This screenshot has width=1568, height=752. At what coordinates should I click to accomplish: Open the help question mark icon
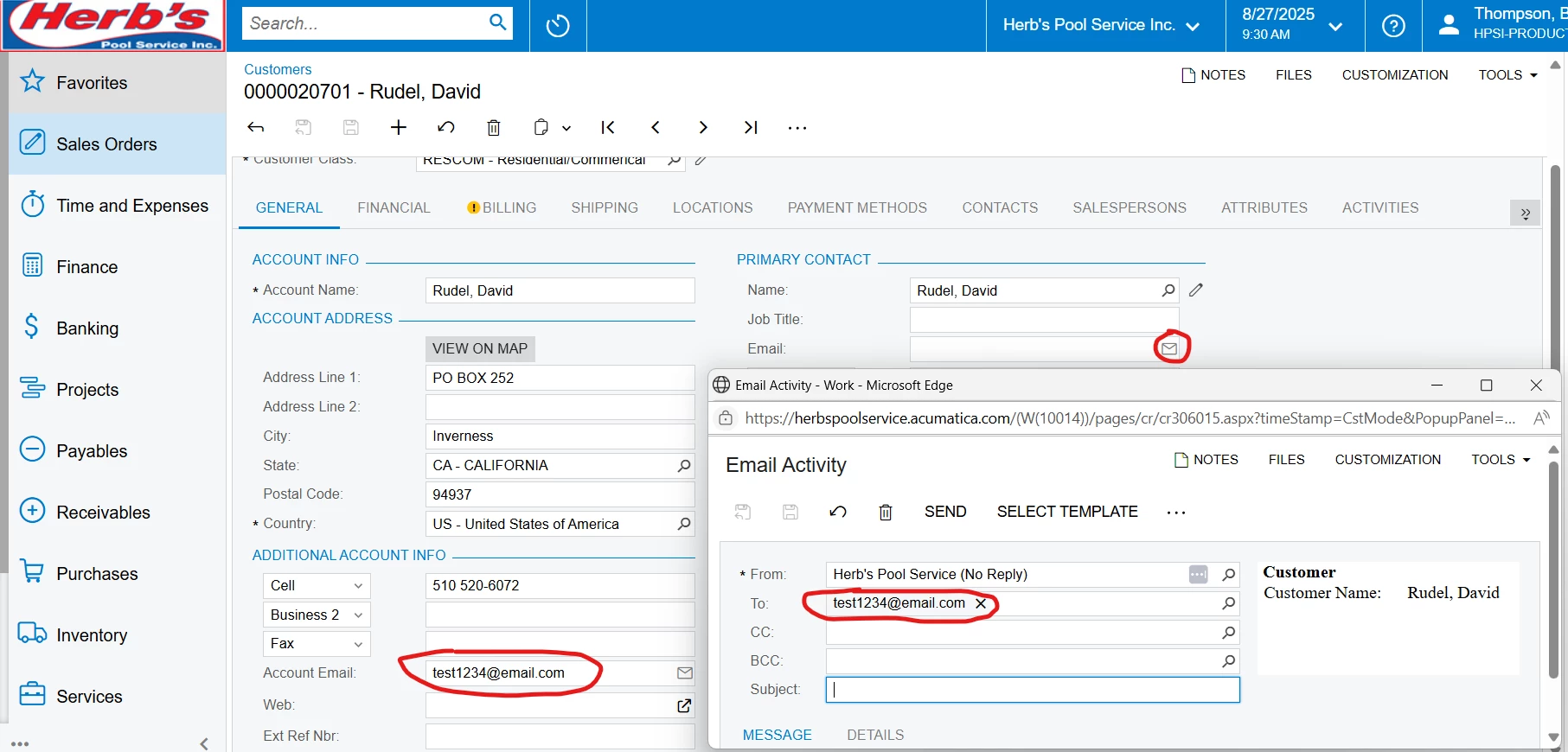tap(1393, 26)
